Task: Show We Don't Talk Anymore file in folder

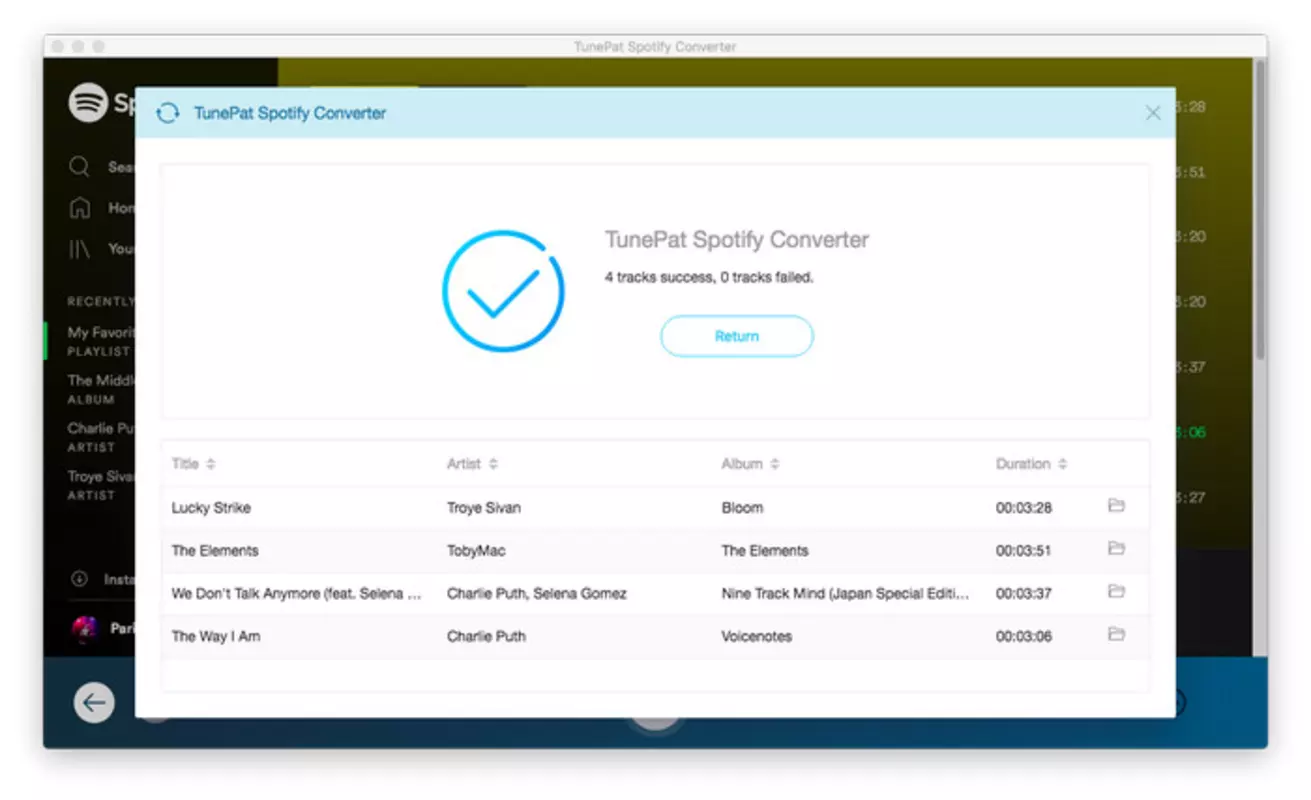Action: pos(1116,592)
